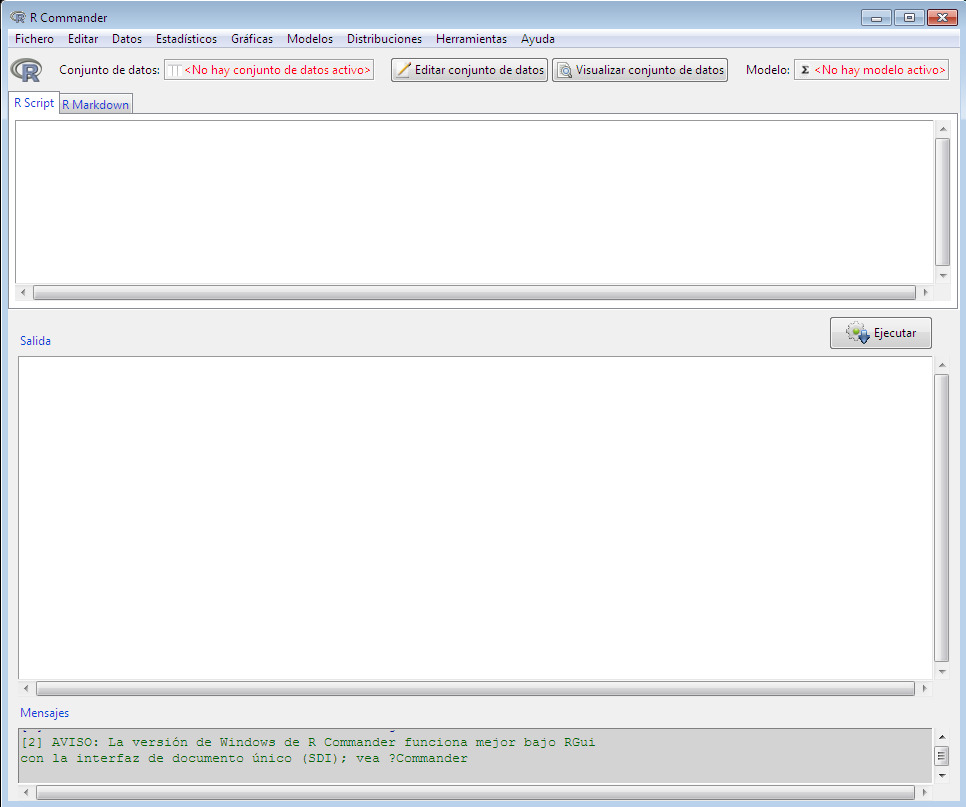Open the Distribuciones menu
Viewport: 966px width, 807px height.
pyautogui.click(x=384, y=39)
